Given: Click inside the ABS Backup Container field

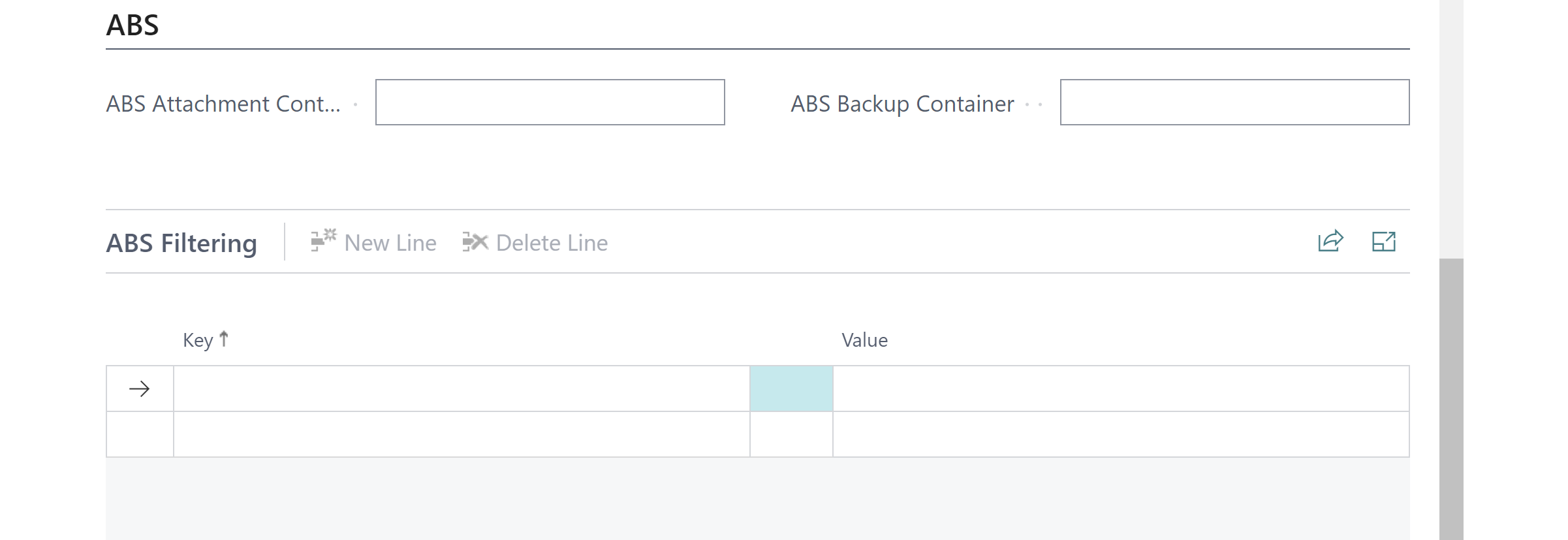Looking at the screenshot, I should coord(1234,103).
